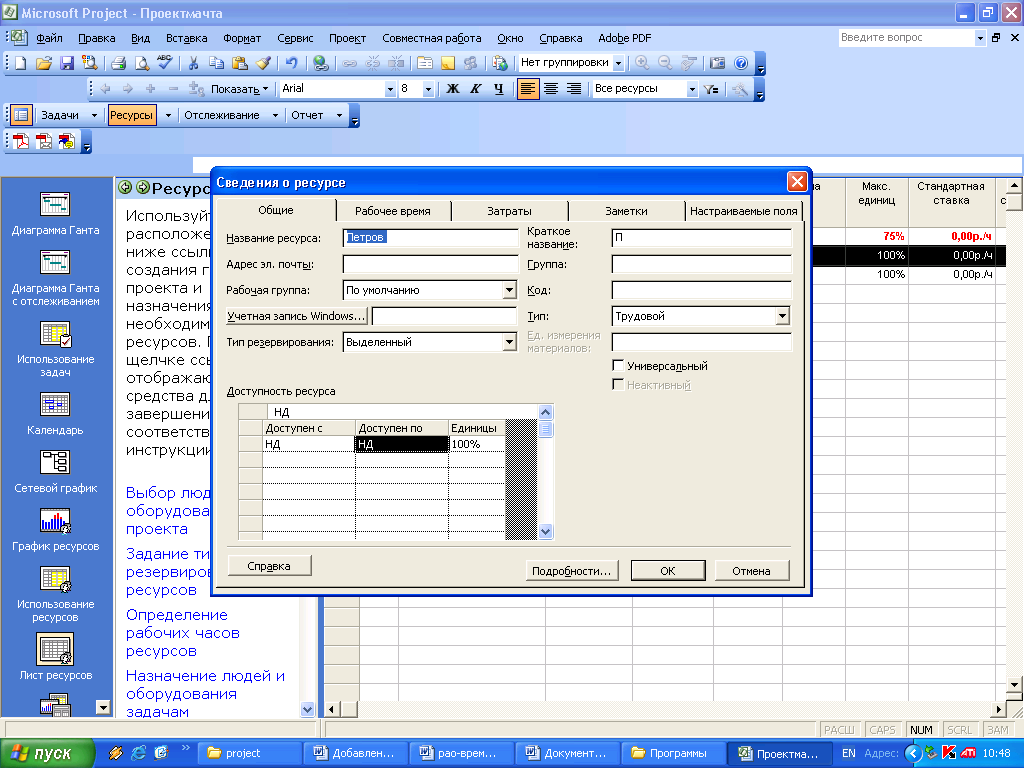Click Учетная запись Windows… button

pyautogui.click(x=296, y=316)
